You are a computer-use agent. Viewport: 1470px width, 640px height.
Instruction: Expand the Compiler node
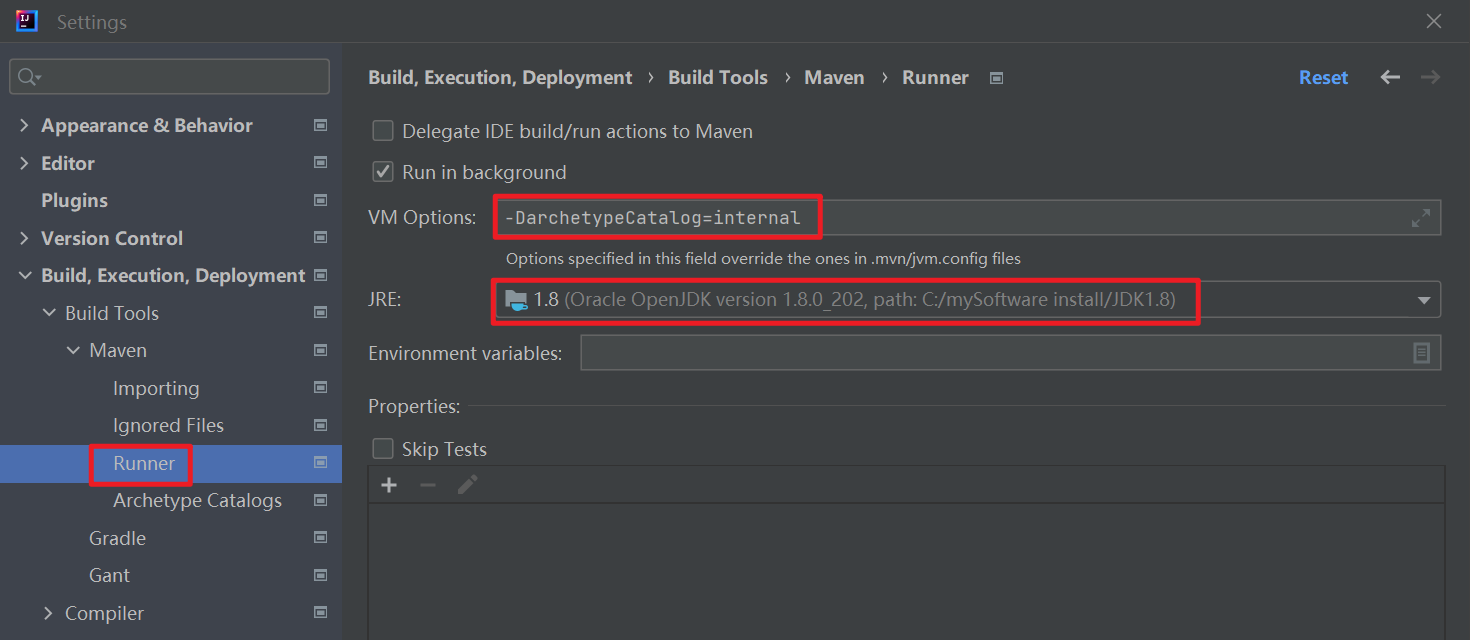(48, 613)
